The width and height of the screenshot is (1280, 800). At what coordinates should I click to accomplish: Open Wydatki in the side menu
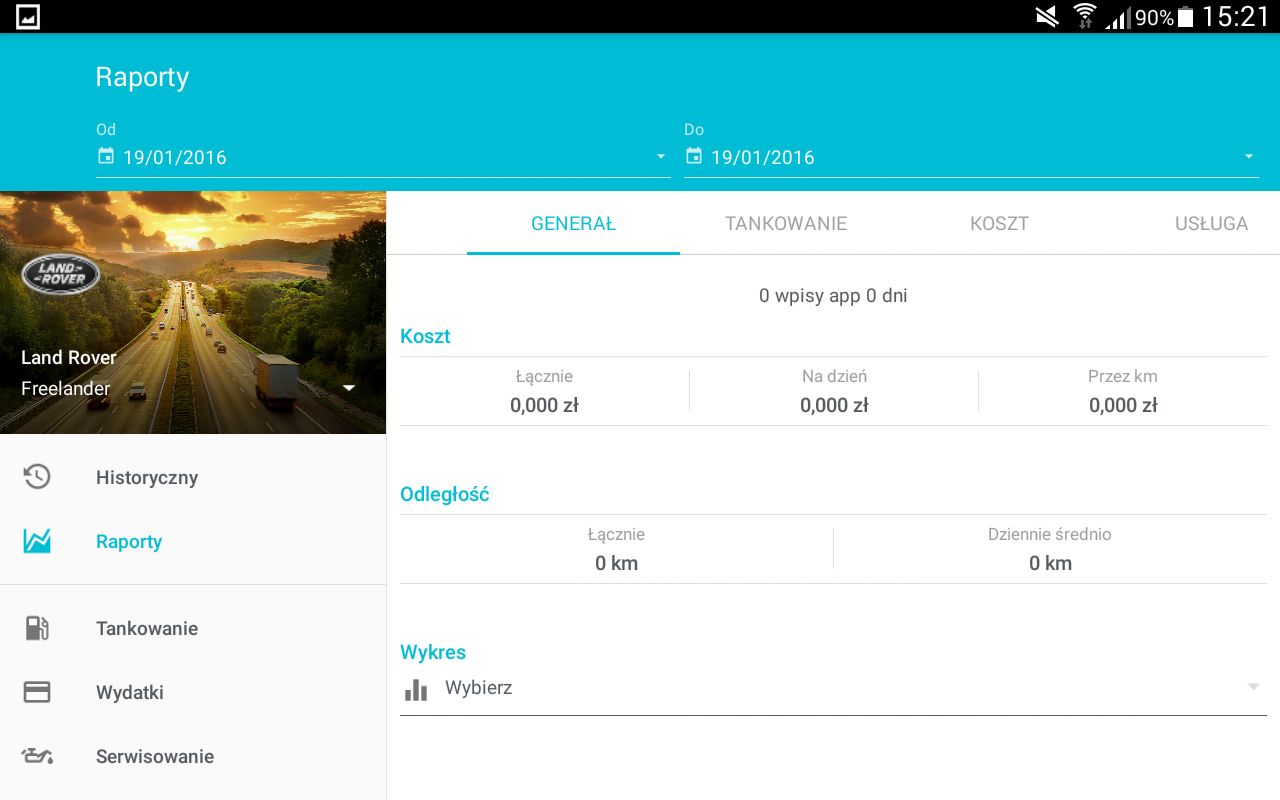pyautogui.click(x=193, y=692)
